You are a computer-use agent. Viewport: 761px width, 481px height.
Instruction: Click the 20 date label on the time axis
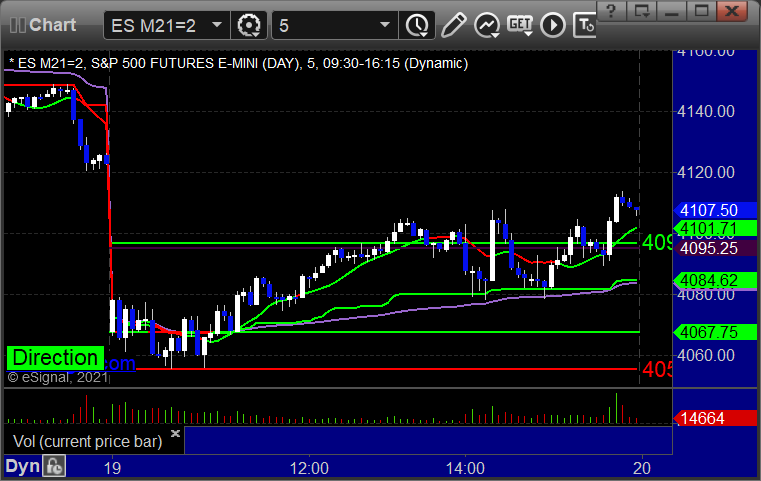click(642, 468)
